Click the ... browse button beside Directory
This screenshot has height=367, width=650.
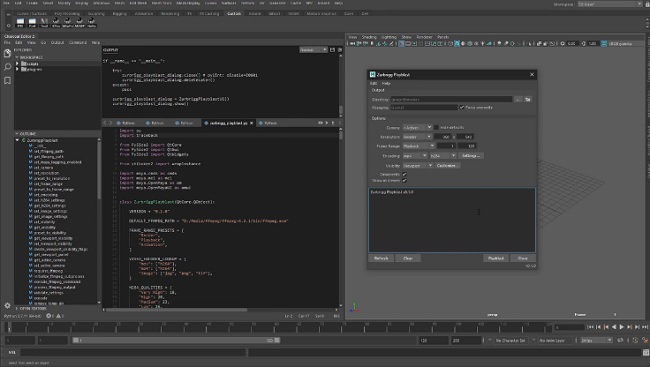tap(518, 99)
